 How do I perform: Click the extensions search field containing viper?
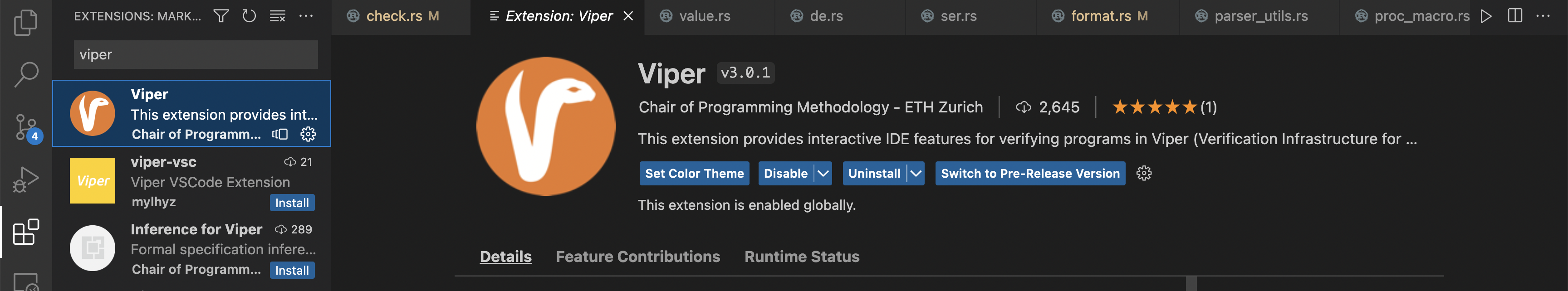click(x=196, y=55)
